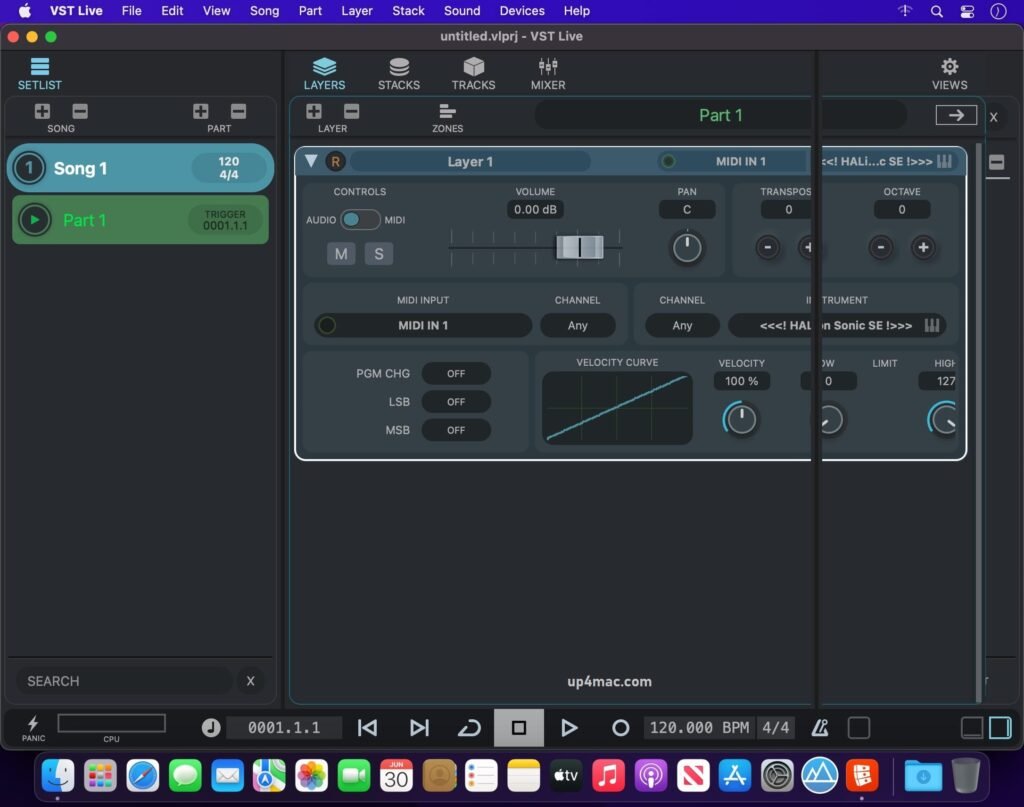Screen dimensions: 1024x807
Task: Open the Layers panel tab
Action: click(324, 72)
